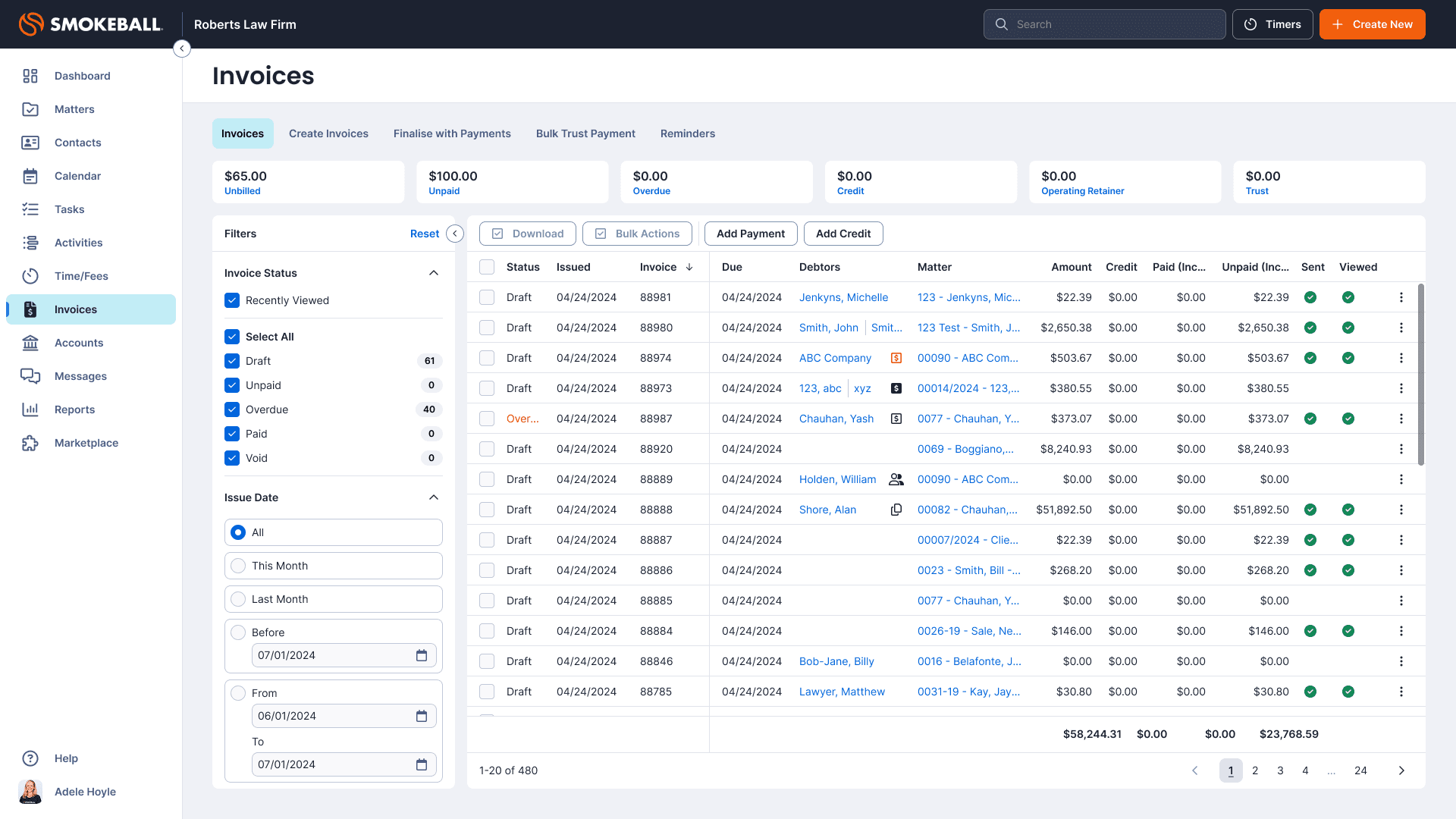Collapse the Filters panel
Viewport: 1456px width, 819px height.
(x=455, y=234)
